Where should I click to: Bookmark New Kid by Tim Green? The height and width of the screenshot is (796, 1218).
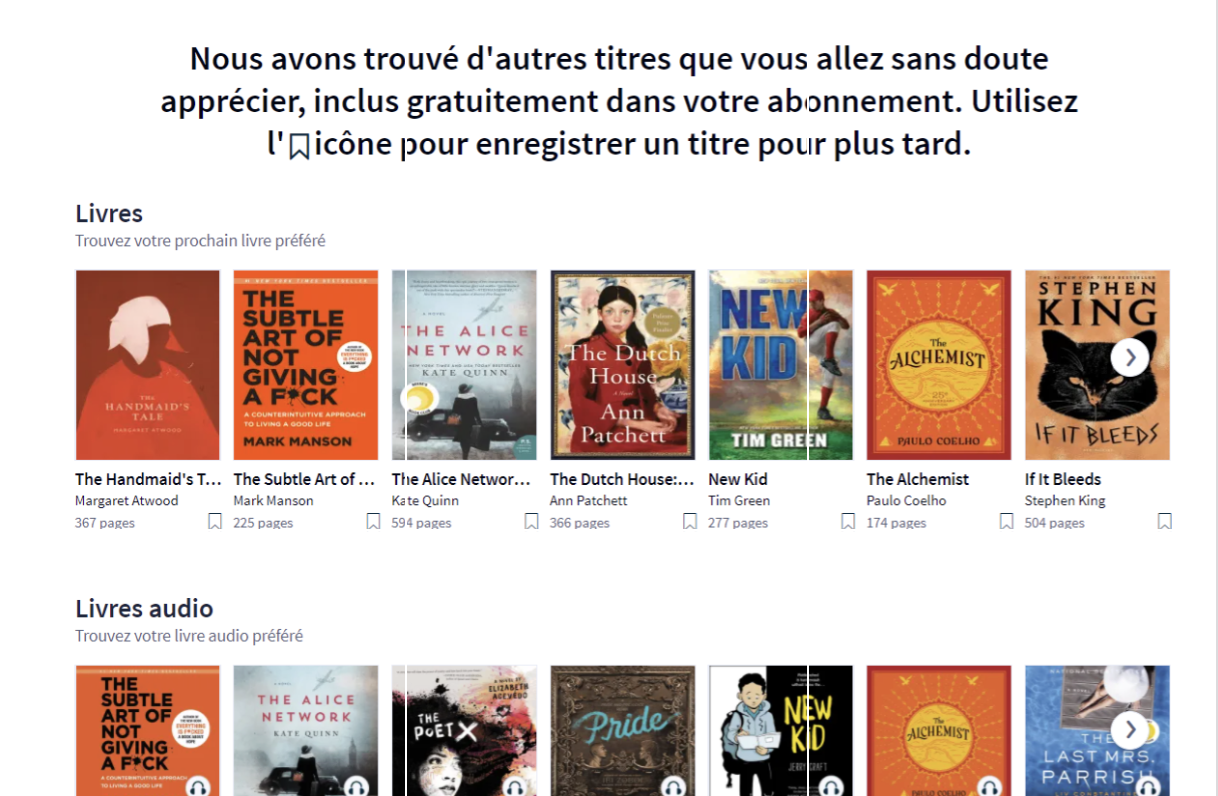(x=848, y=521)
